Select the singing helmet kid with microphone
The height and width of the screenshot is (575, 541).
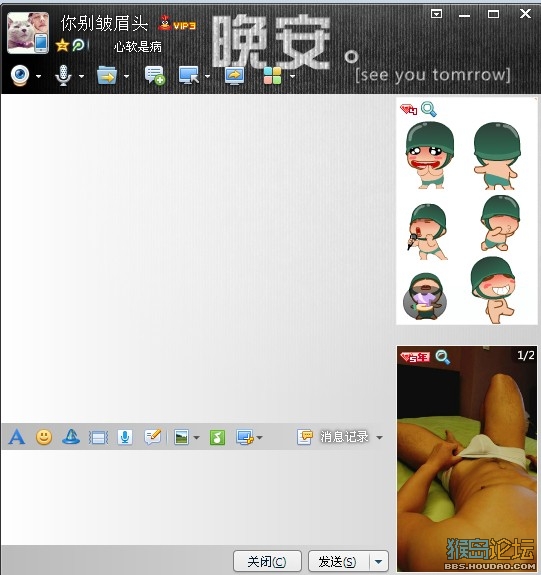tap(428, 231)
